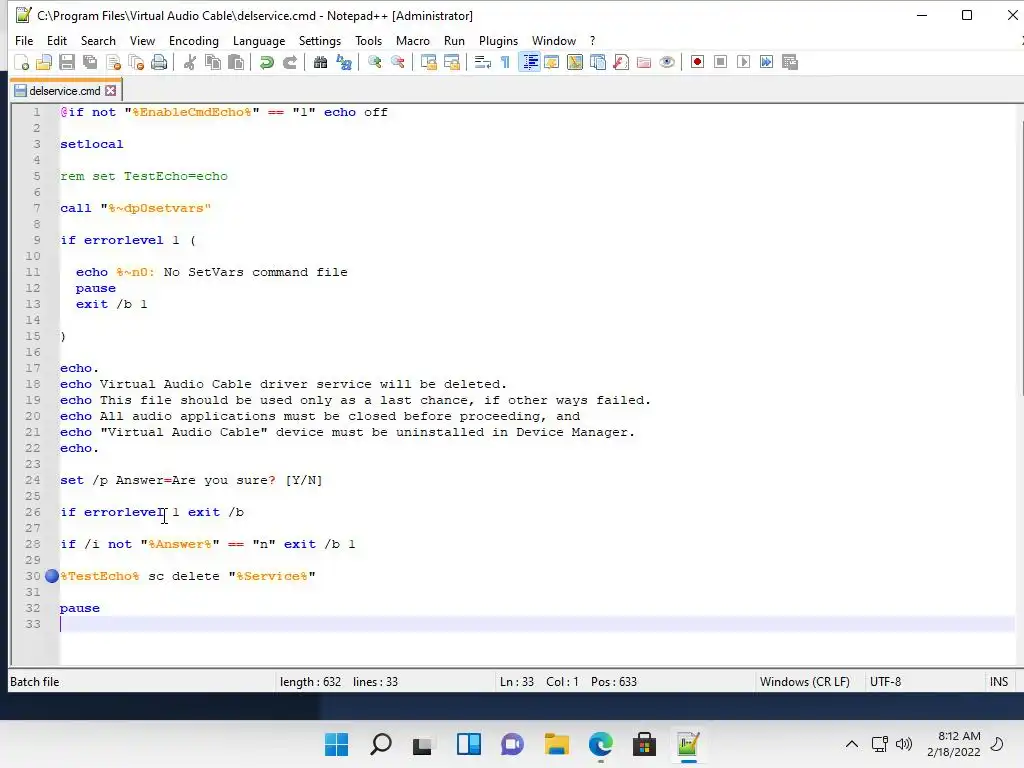Viewport: 1024px width, 768px height.
Task: Open the Function List panel icon
Action: pos(621,62)
